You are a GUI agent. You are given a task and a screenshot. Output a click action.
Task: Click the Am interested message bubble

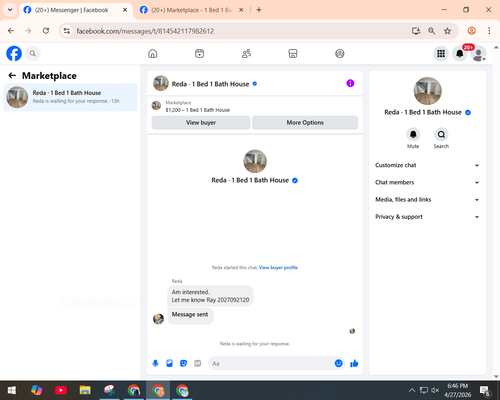[x=210, y=296]
